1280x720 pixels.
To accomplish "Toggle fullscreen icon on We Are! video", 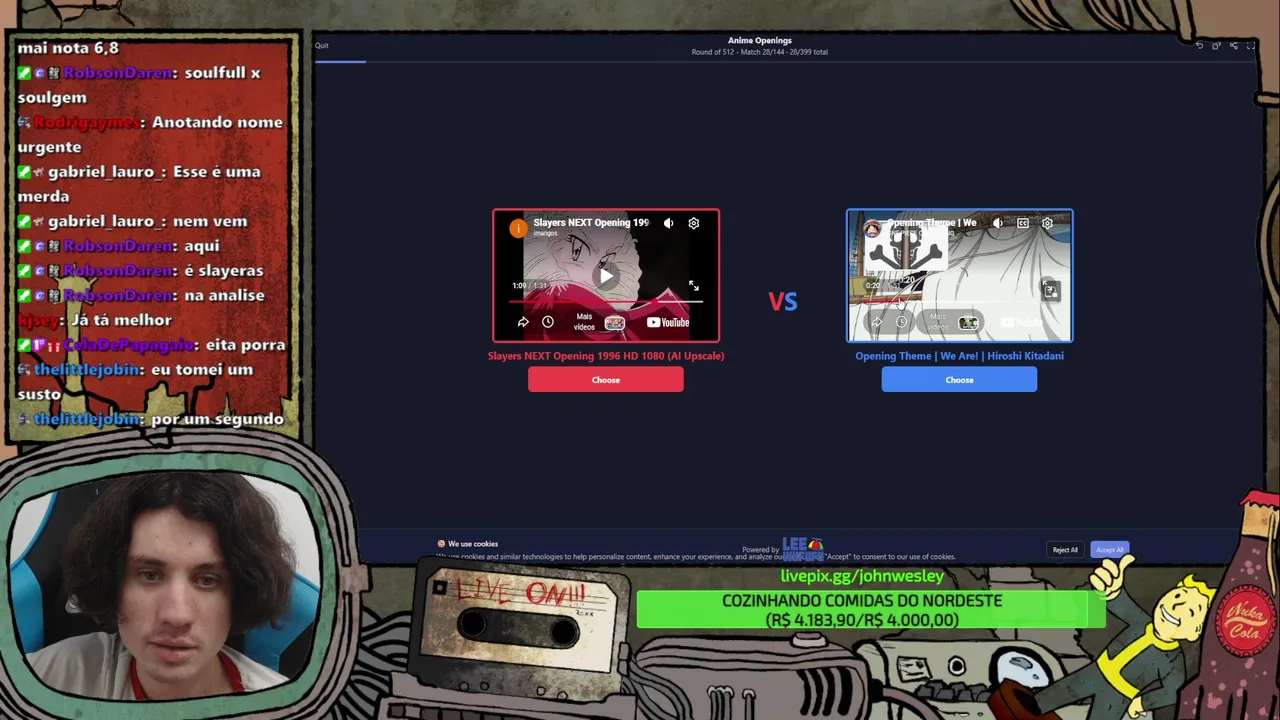I will pos(1049,289).
